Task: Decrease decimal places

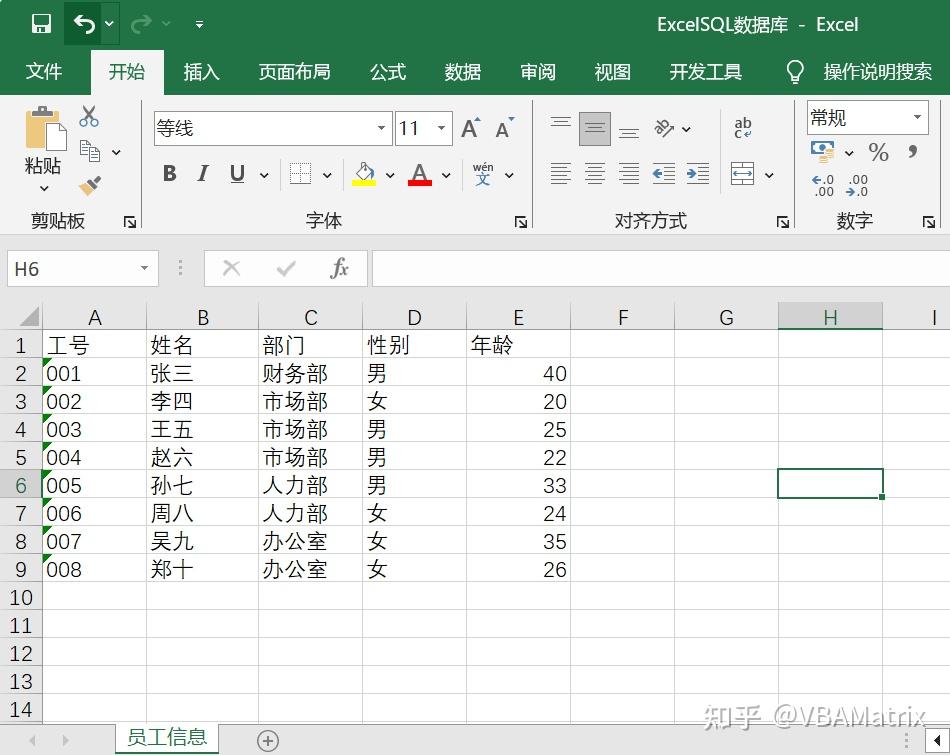Action: point(857,185)
